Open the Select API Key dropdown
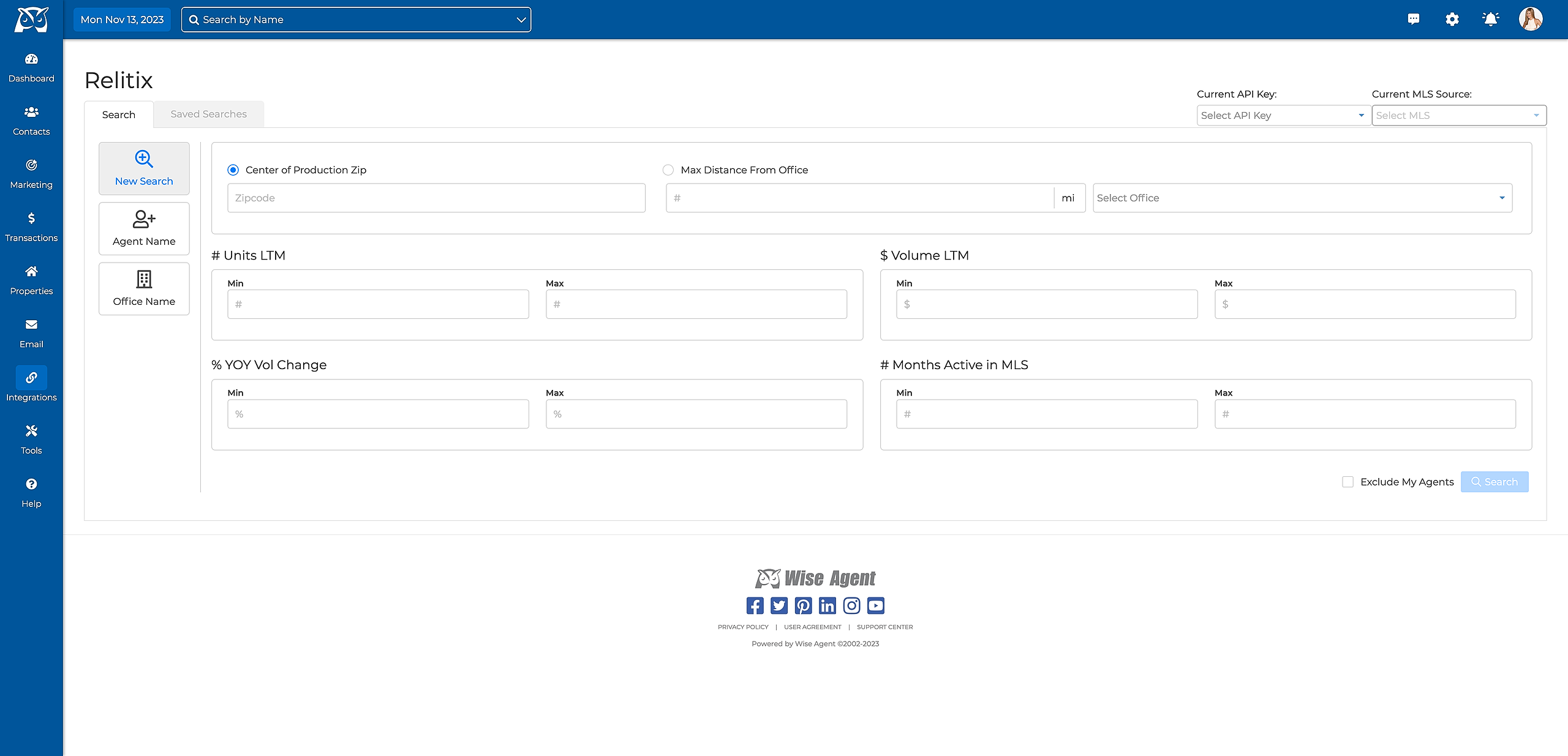Image resolution: width=1568 pixels, height=756 pixels. 1284,115
